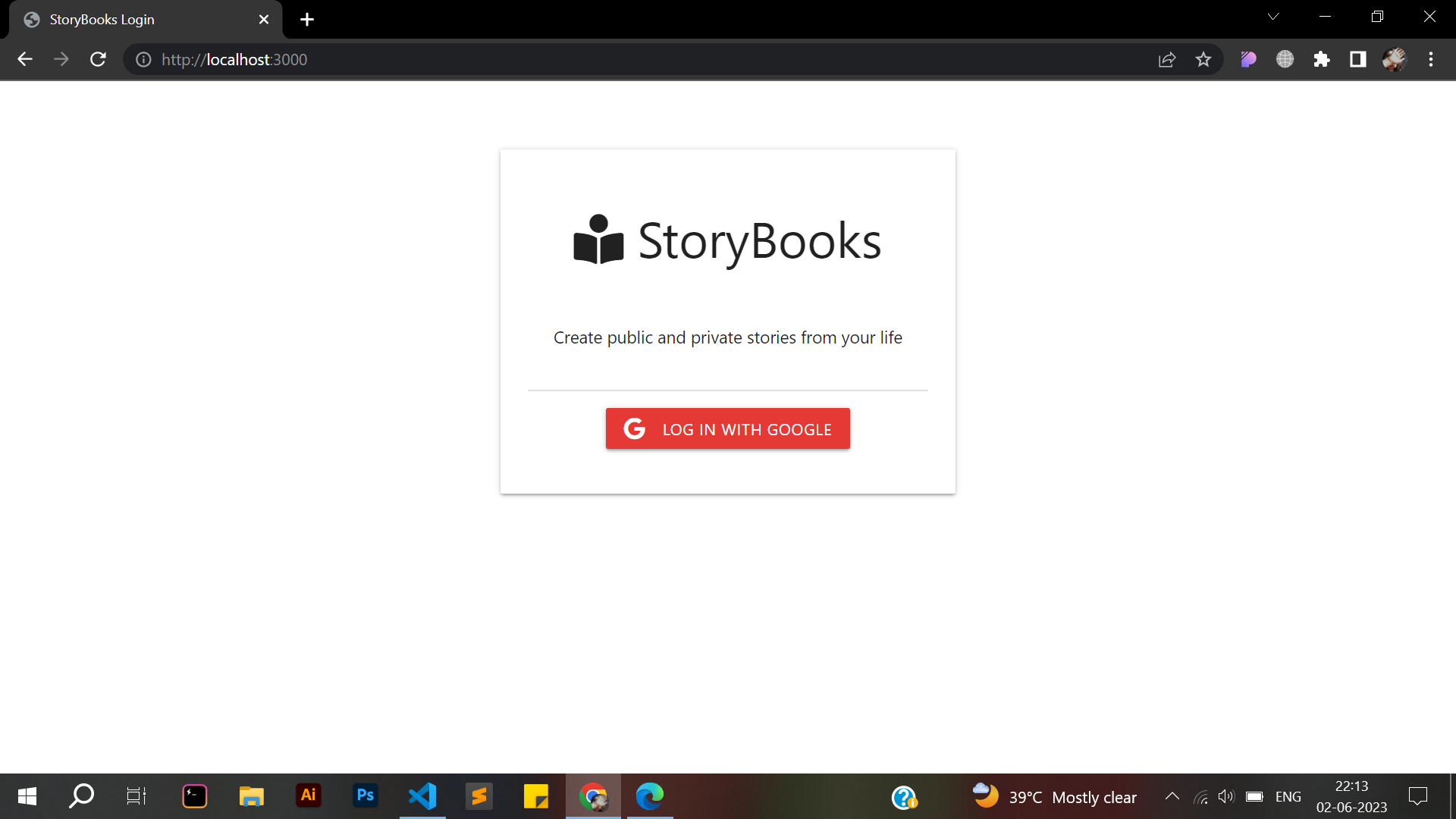Click the Chrome profile avatar
The width and height of the screenshot is (1456, 819).
(x=1395, y=59)
